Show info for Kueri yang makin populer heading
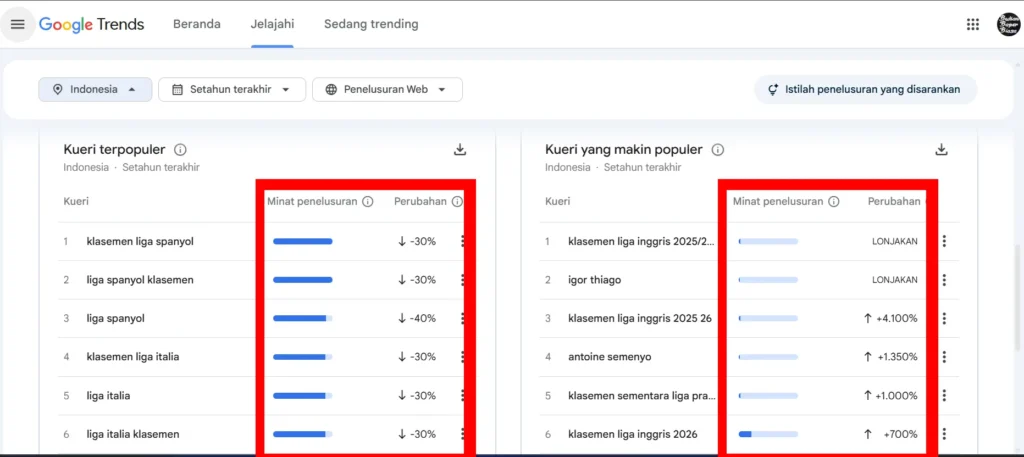This screenshot has width=1024, height=457. click(x=717, y=150)
